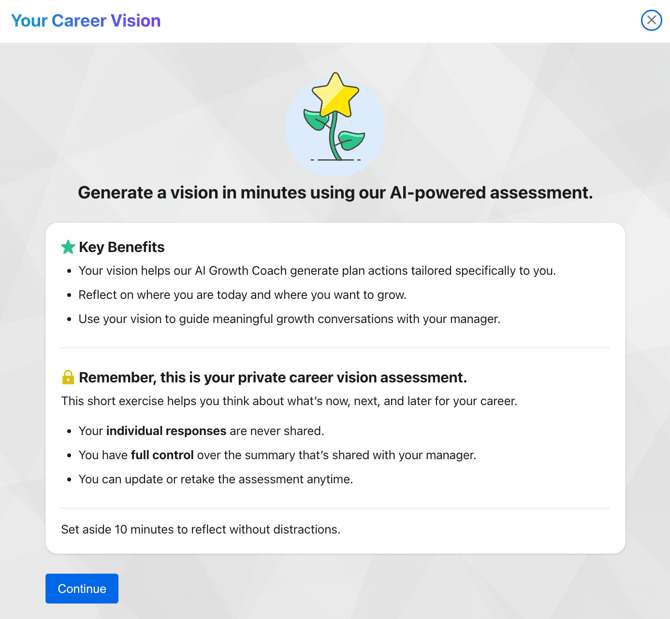Click the green leaves of the plant illustration
Viewport: 670px width, 619px height.
tap(349, 141)
